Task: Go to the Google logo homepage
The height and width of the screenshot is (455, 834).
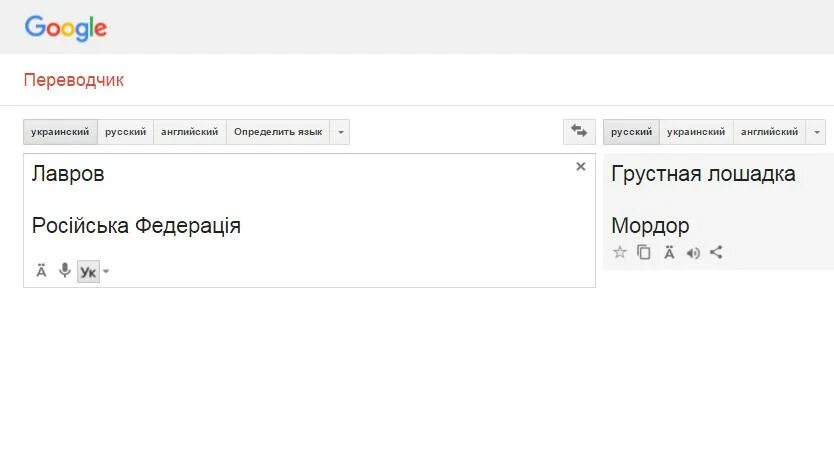Action: 66,28
